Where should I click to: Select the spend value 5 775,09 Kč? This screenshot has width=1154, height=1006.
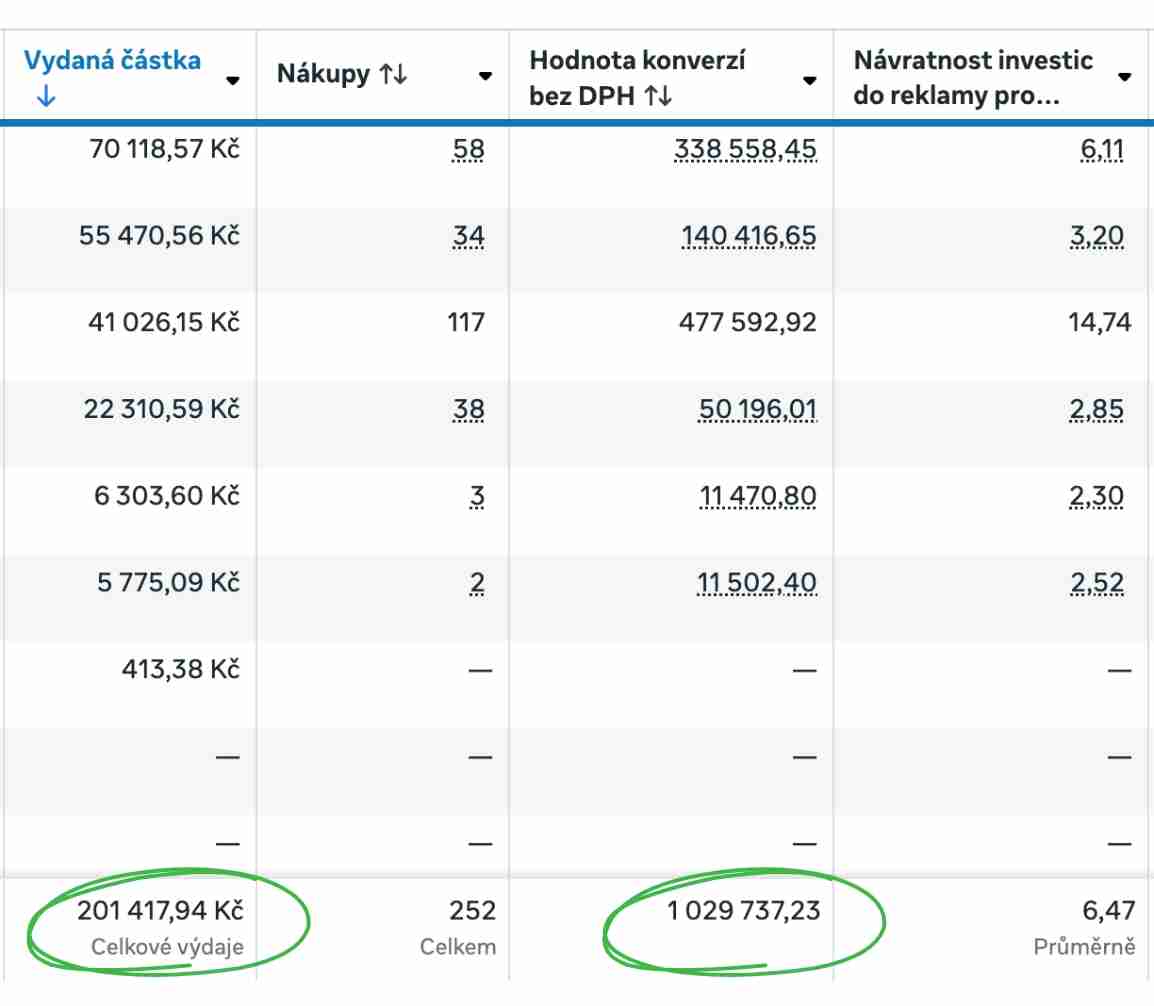[169, 582]
